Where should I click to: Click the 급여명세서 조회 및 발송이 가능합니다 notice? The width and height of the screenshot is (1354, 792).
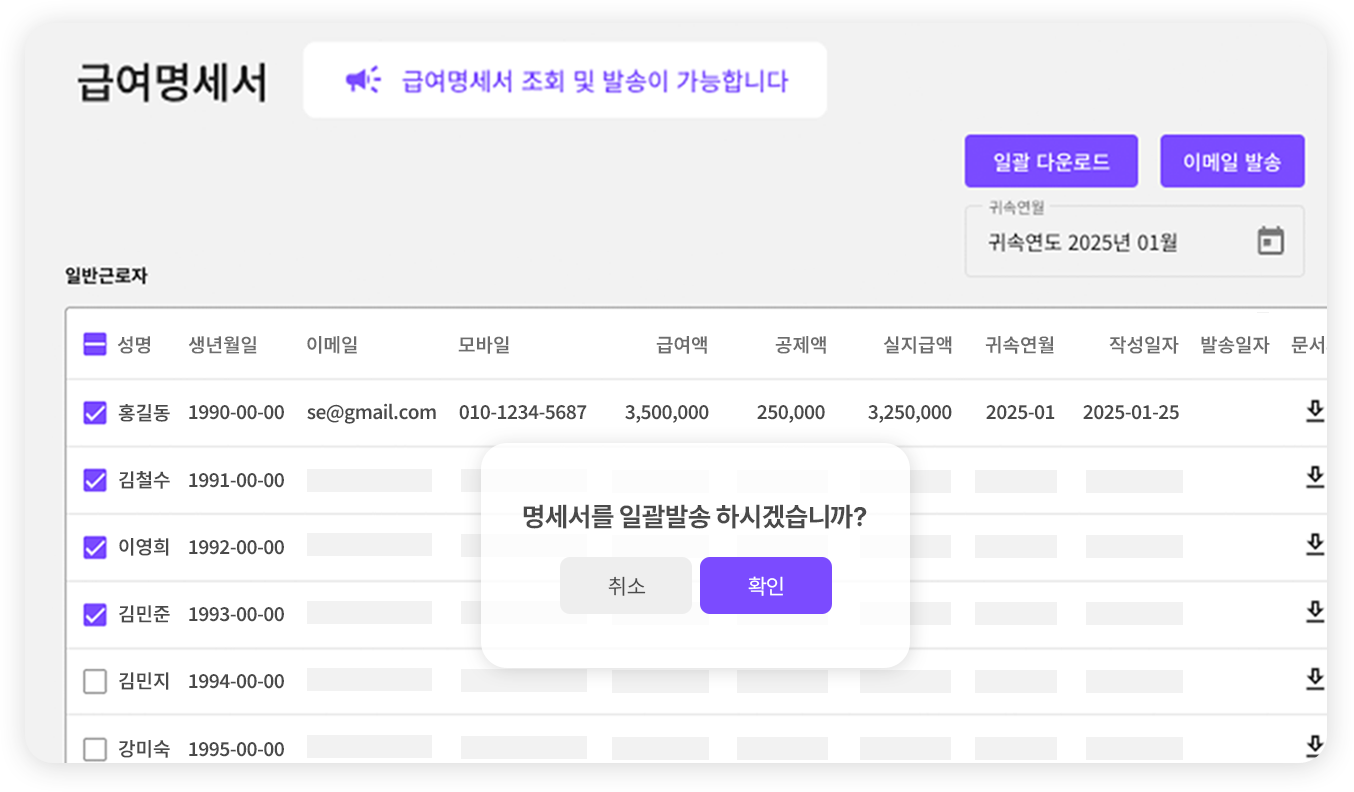pyautogui.click(x=595, y=80)
